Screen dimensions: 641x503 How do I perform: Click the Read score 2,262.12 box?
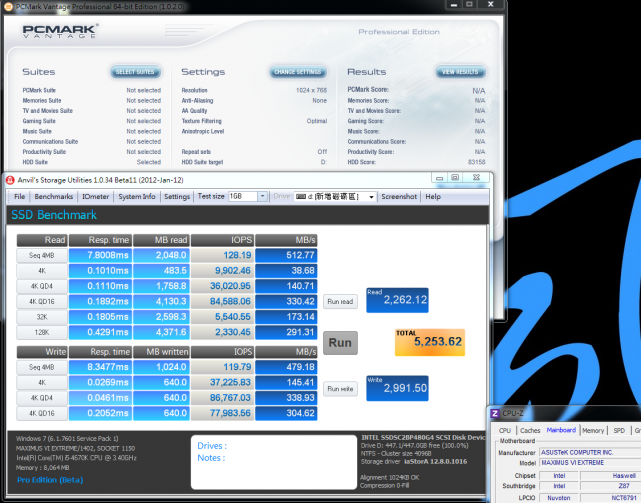[x=397, y=300]
